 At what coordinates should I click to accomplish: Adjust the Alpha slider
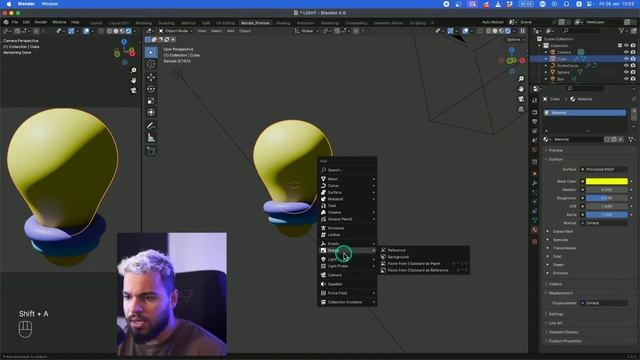(607, 215)
